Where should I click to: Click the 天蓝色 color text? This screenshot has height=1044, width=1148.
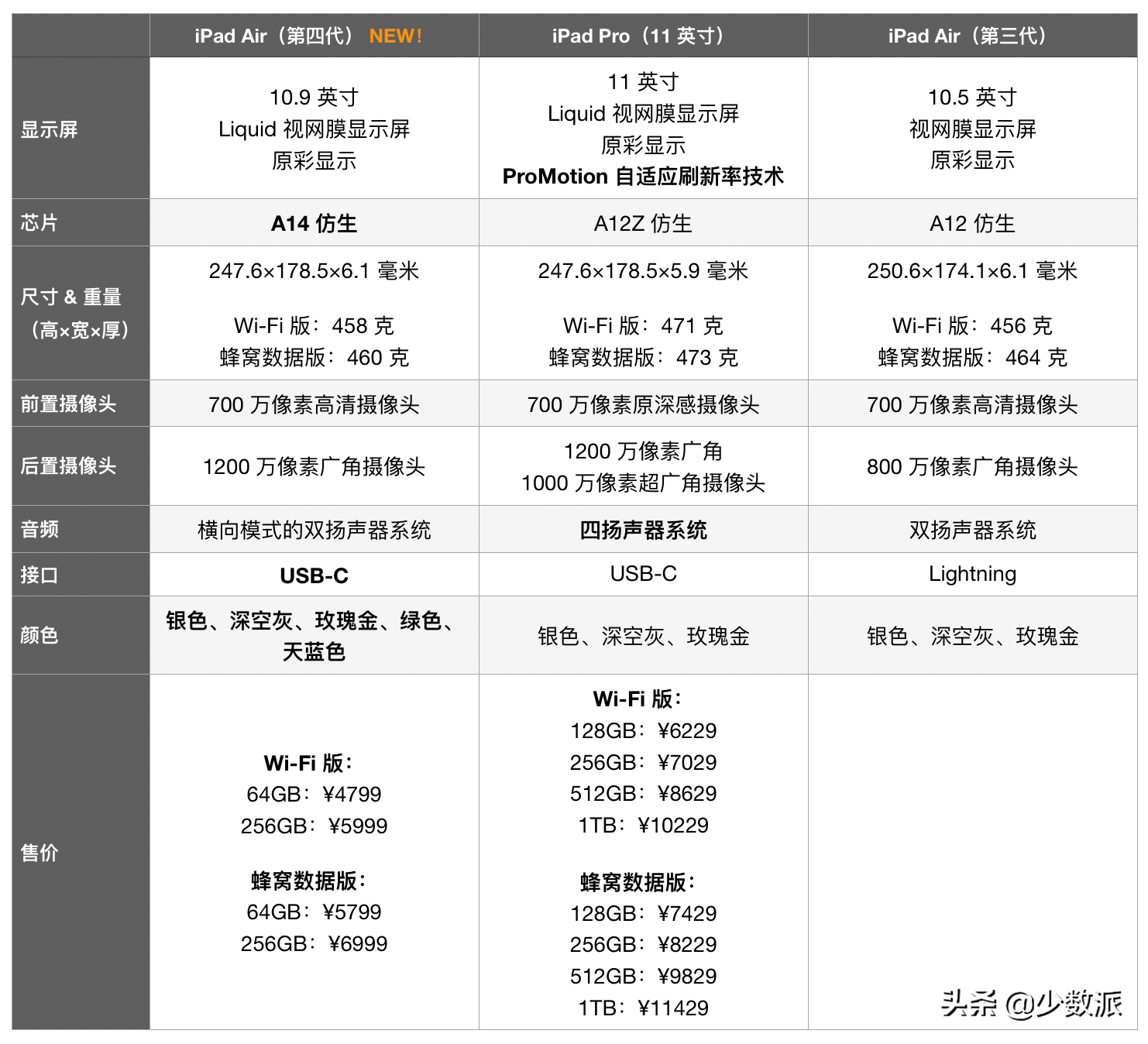pos(314,652)
